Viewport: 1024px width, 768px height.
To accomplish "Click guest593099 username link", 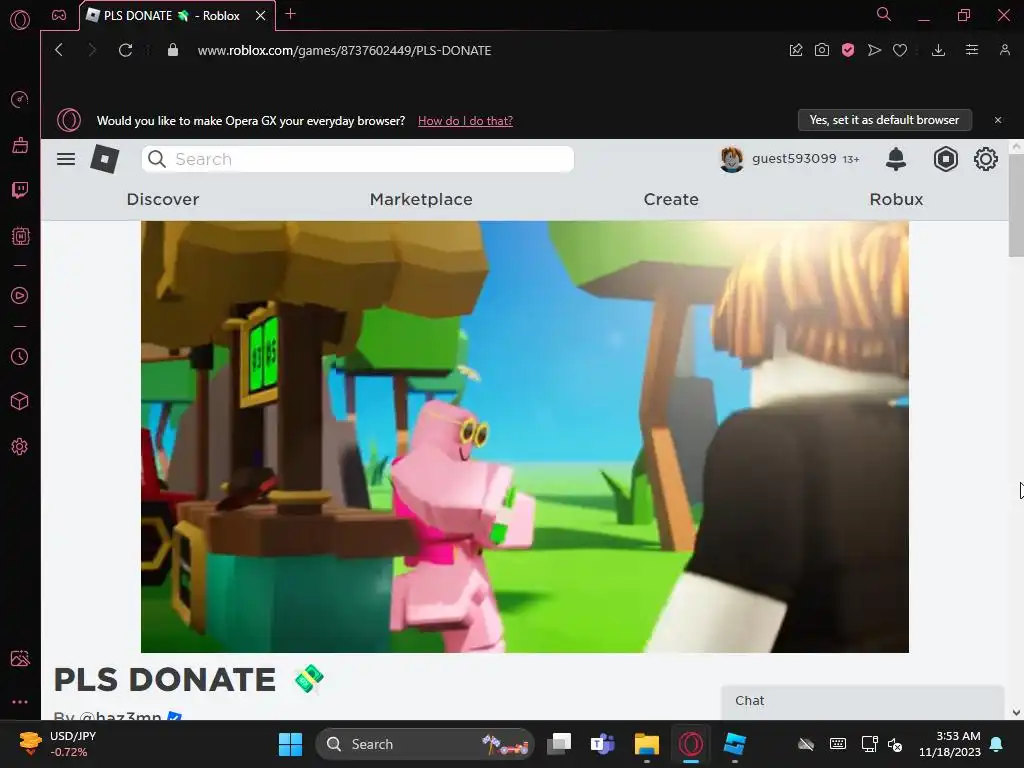I will [x=793, y=159].
